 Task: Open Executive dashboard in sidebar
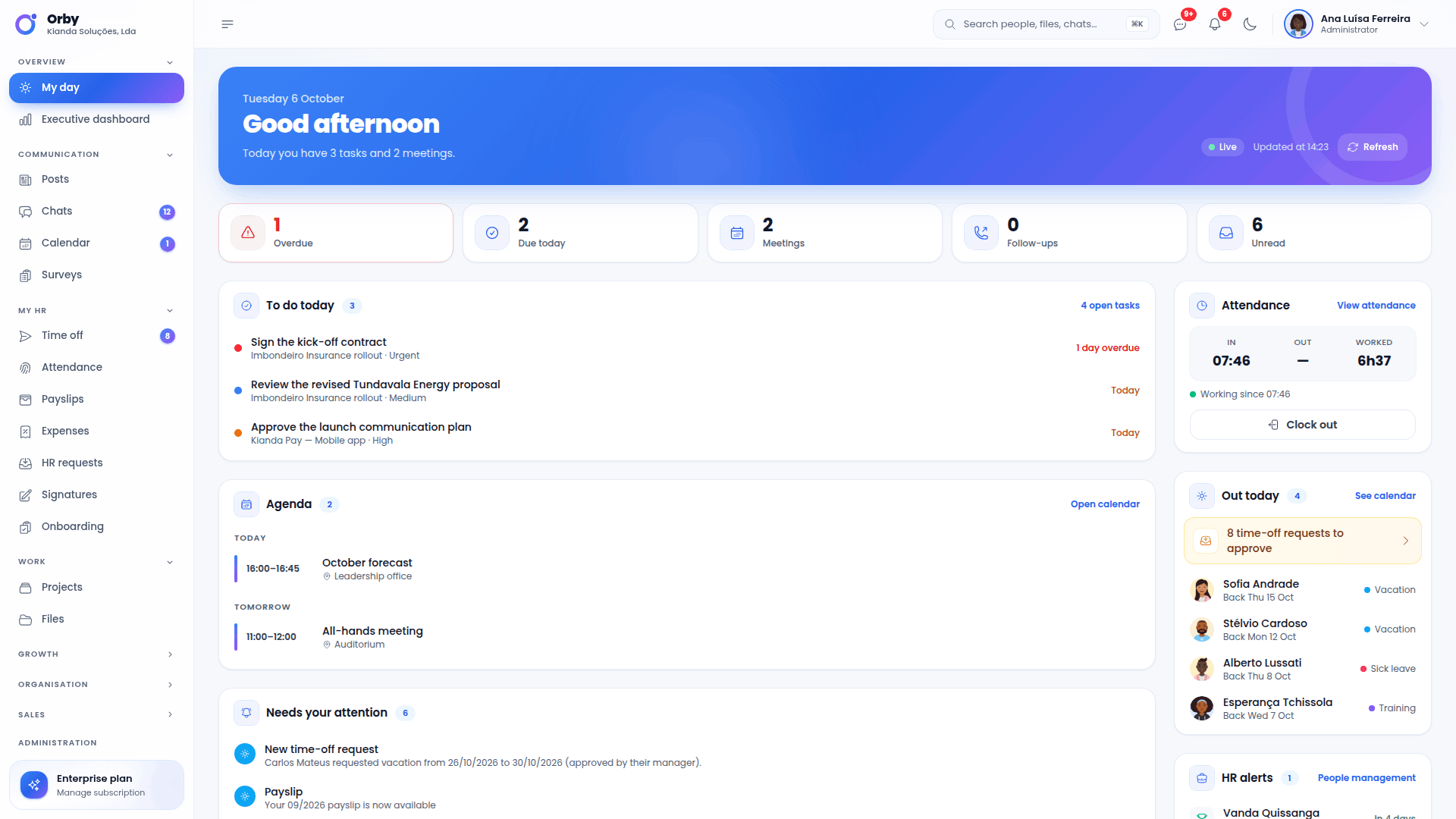coord(96,120)
